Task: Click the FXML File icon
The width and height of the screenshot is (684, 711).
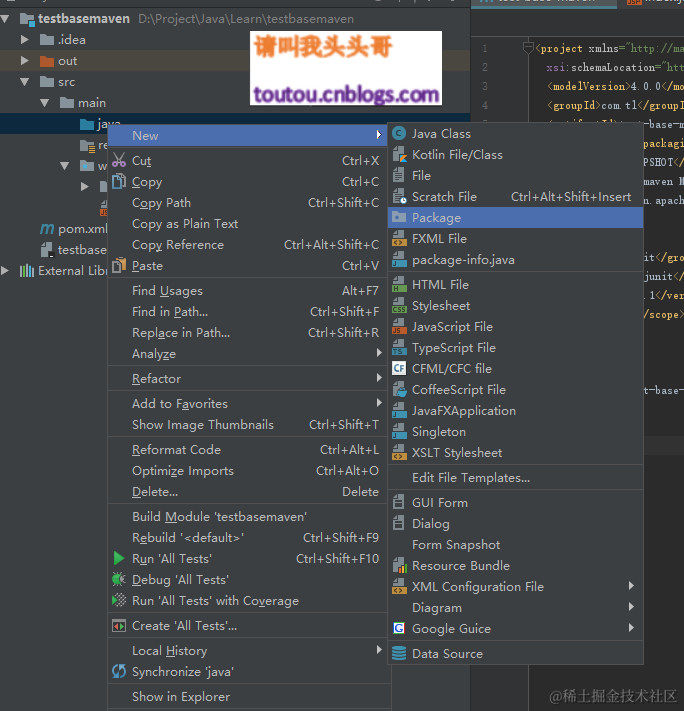Action: 399,239
